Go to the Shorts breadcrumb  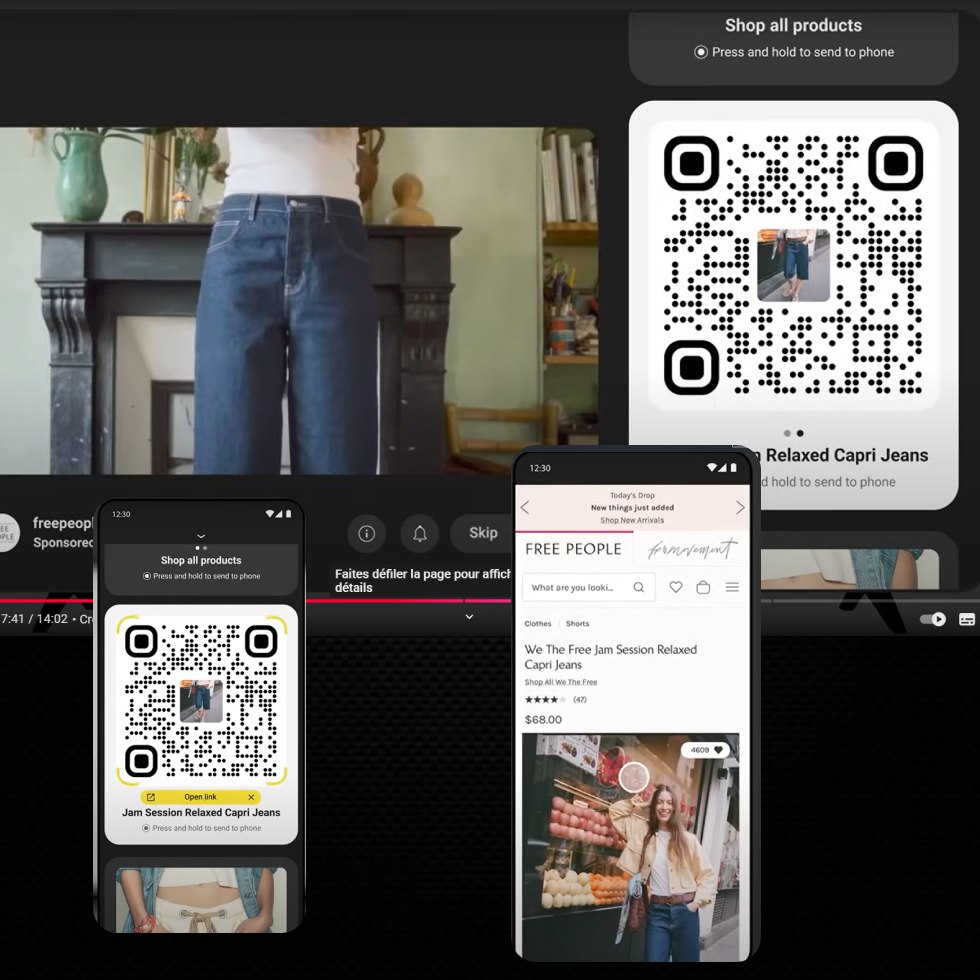click(x=578, y=624)
